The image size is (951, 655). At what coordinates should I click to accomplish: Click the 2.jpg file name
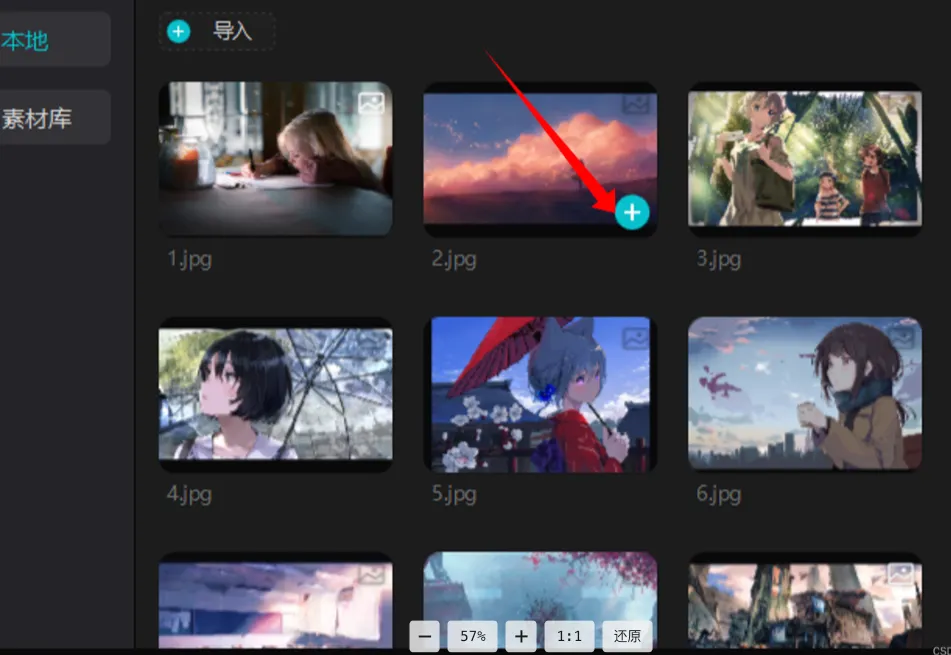pos(454,260)
